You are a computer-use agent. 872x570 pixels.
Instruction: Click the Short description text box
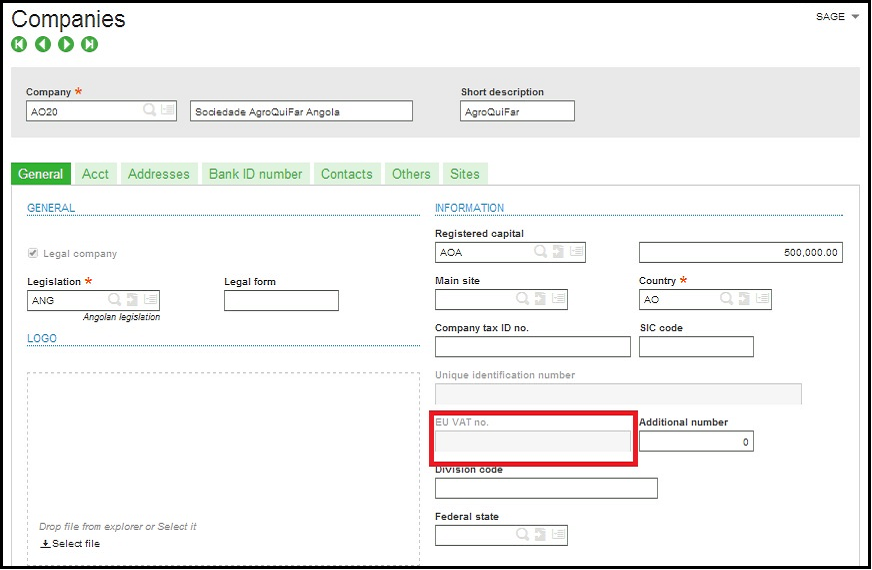click(517, 112)
